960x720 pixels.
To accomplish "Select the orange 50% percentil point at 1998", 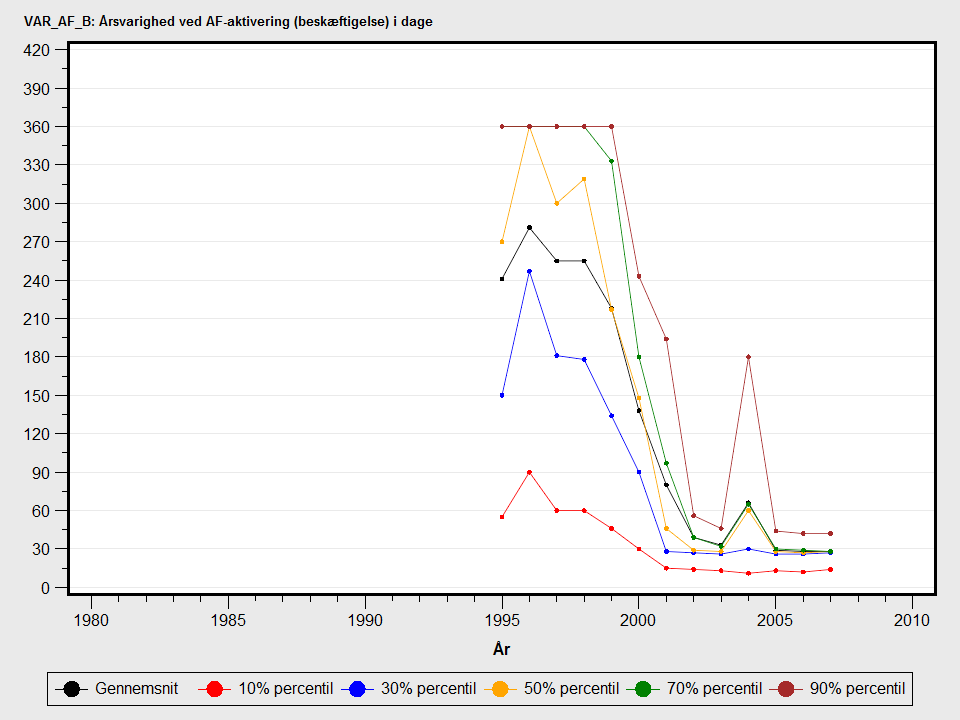I will [x=584, y=179].
